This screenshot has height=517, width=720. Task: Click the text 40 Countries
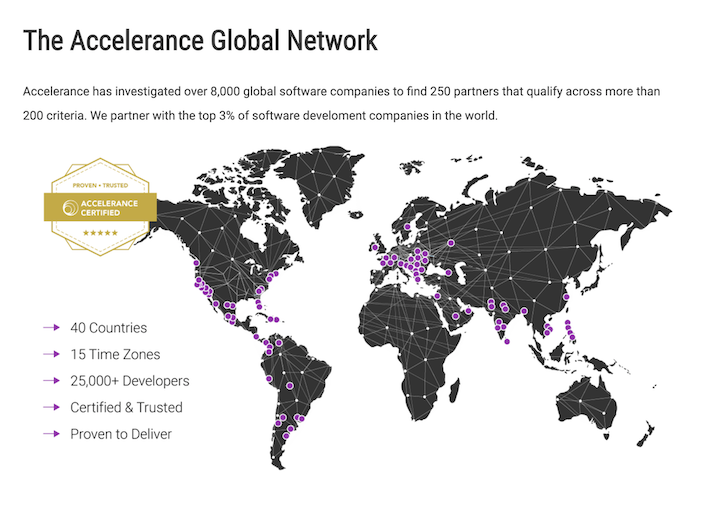[x=108, y=328]
